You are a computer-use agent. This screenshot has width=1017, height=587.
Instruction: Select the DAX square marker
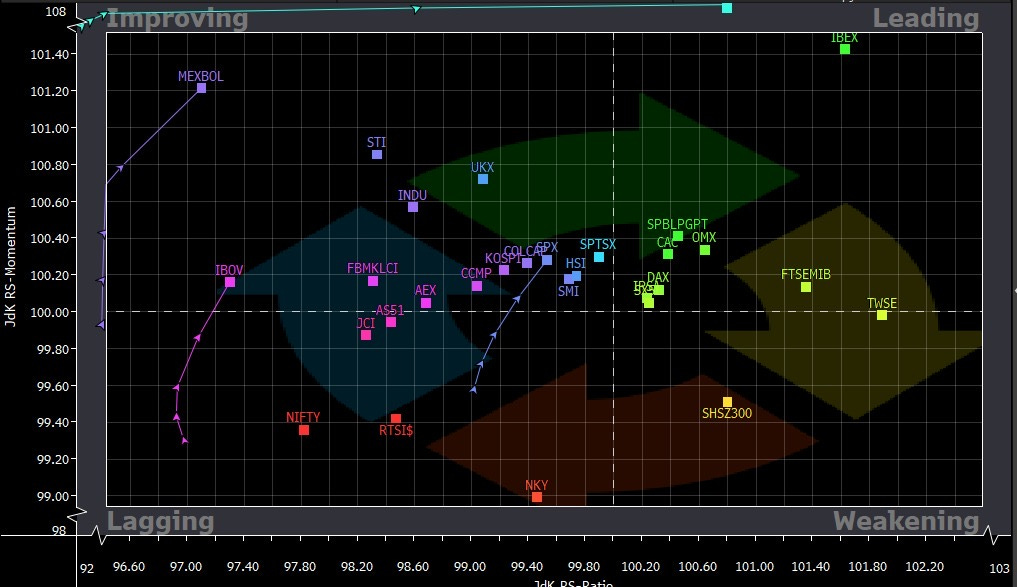point(659,290)
